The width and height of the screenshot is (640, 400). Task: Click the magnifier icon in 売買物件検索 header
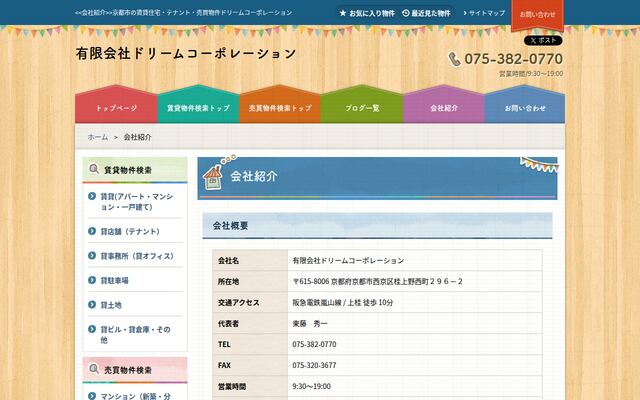point(94,369)
